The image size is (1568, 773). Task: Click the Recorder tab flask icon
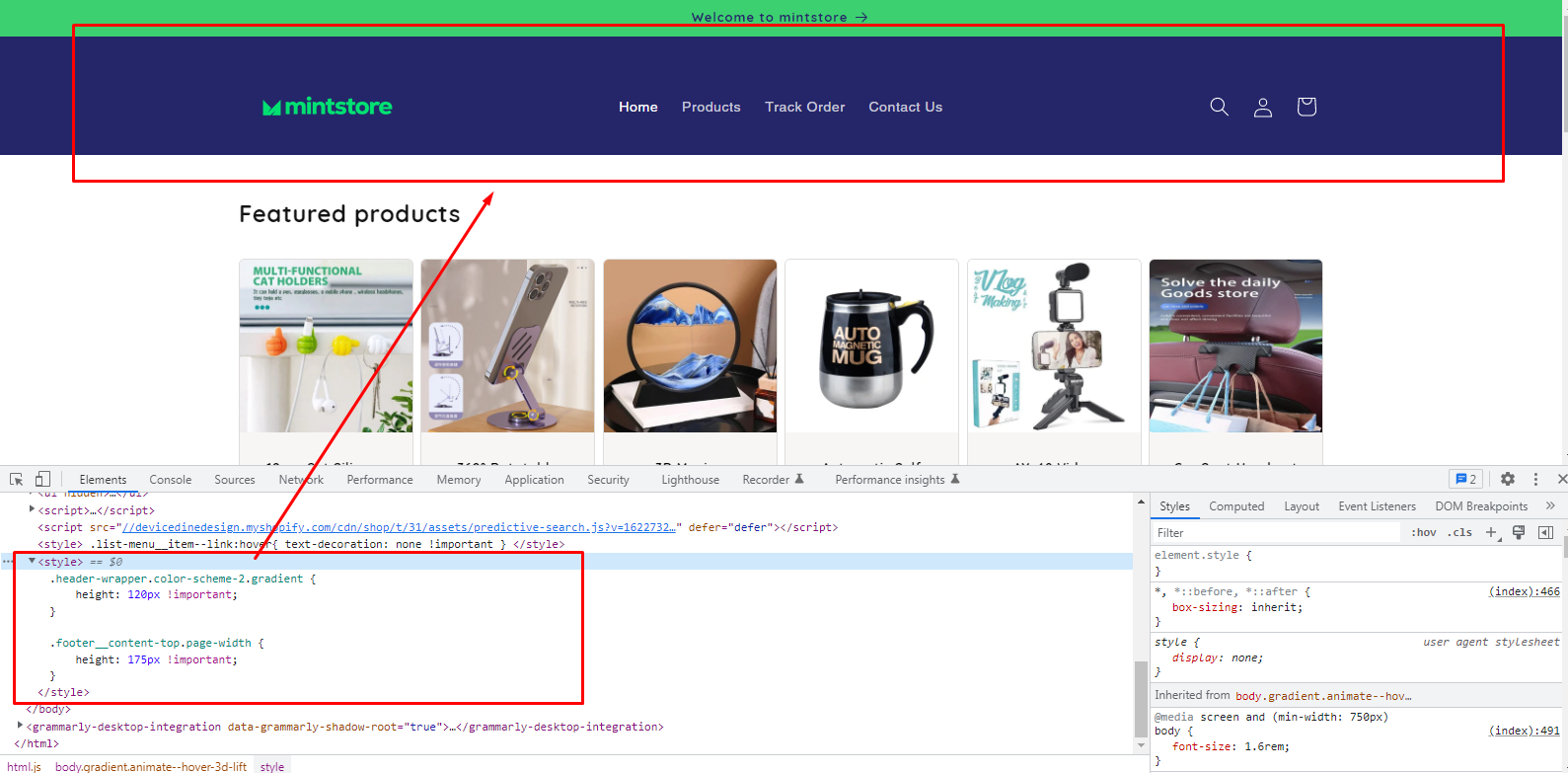tap(799, 479)
